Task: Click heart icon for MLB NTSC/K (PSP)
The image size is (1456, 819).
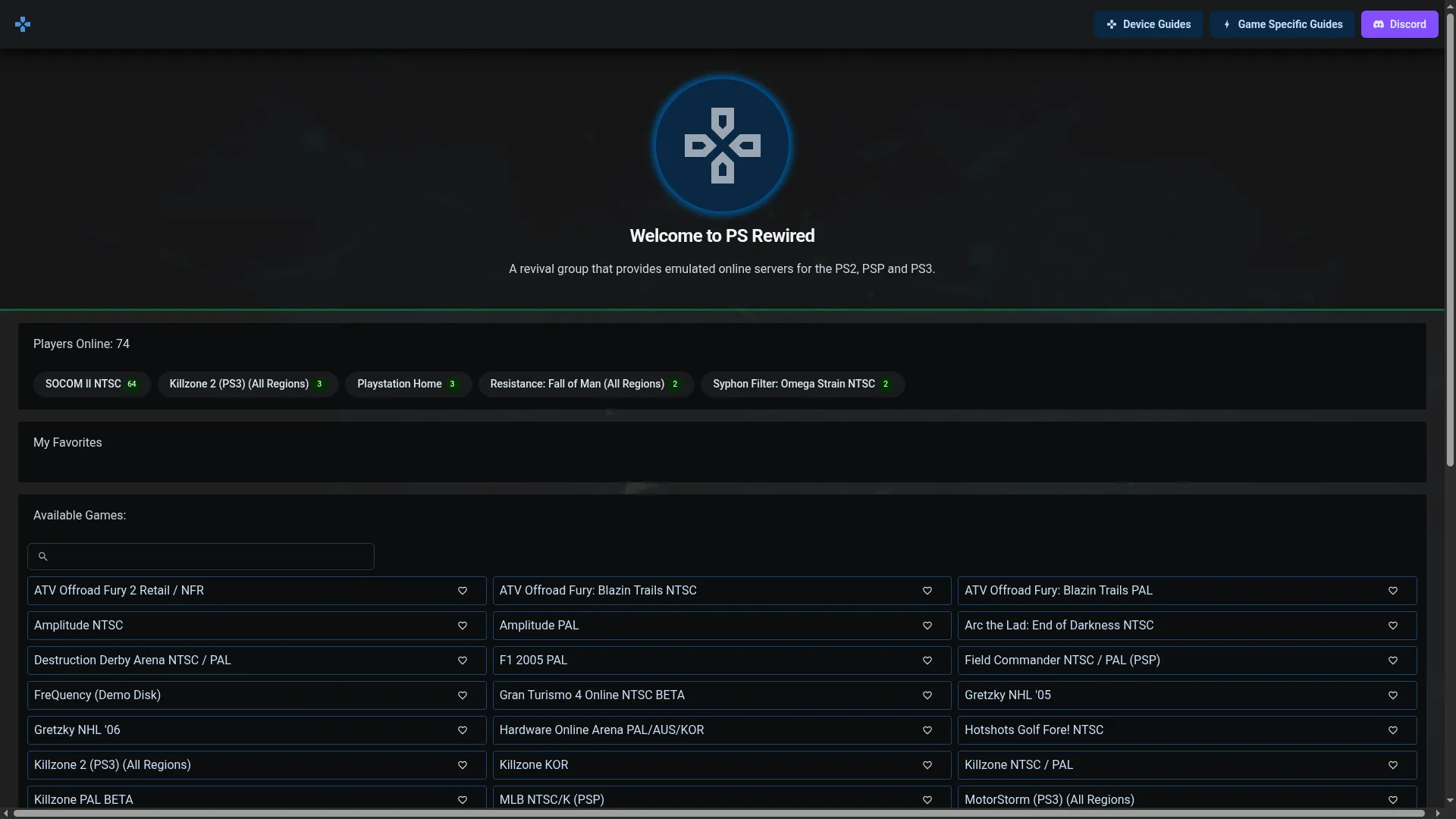Action: (x=927, y=800)
